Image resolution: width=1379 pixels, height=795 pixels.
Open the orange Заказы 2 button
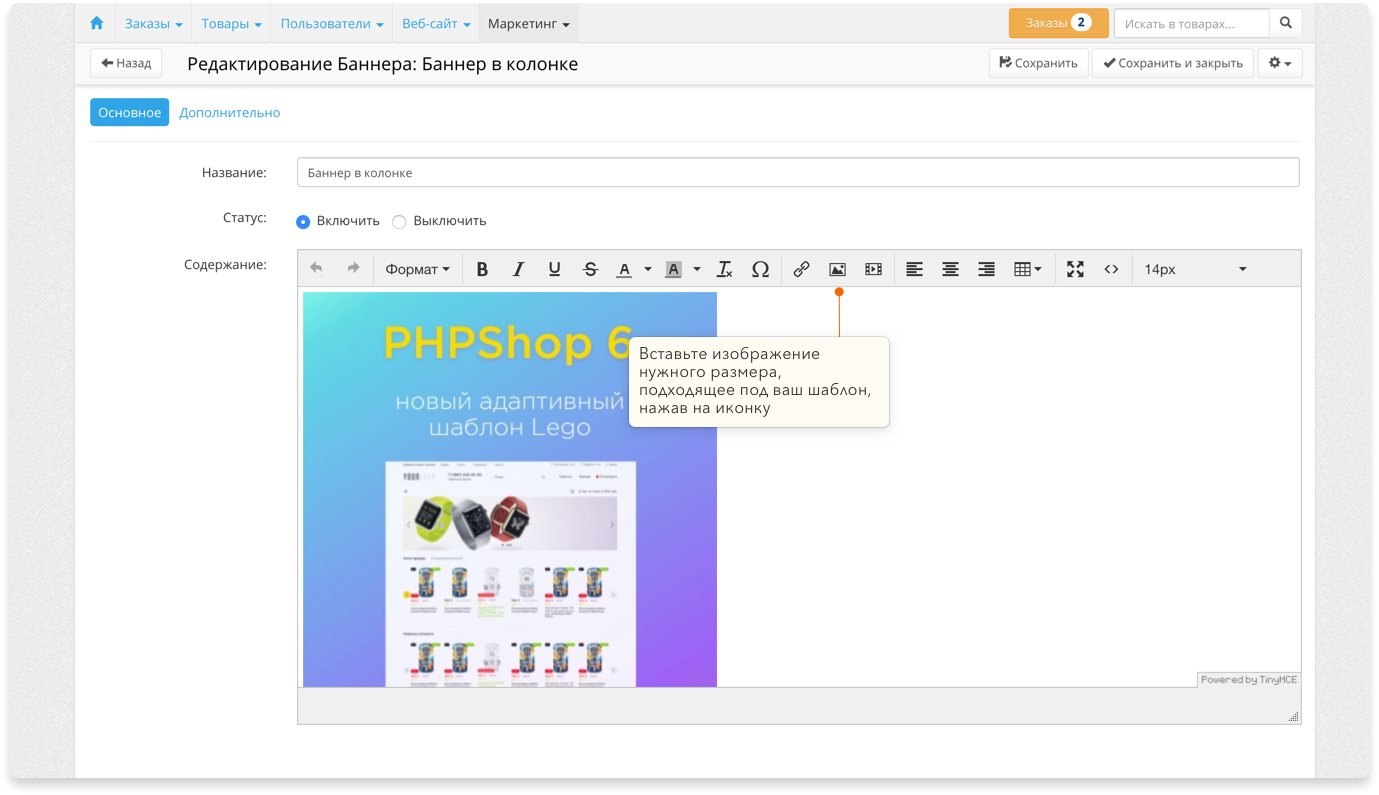pos(1059,23)
